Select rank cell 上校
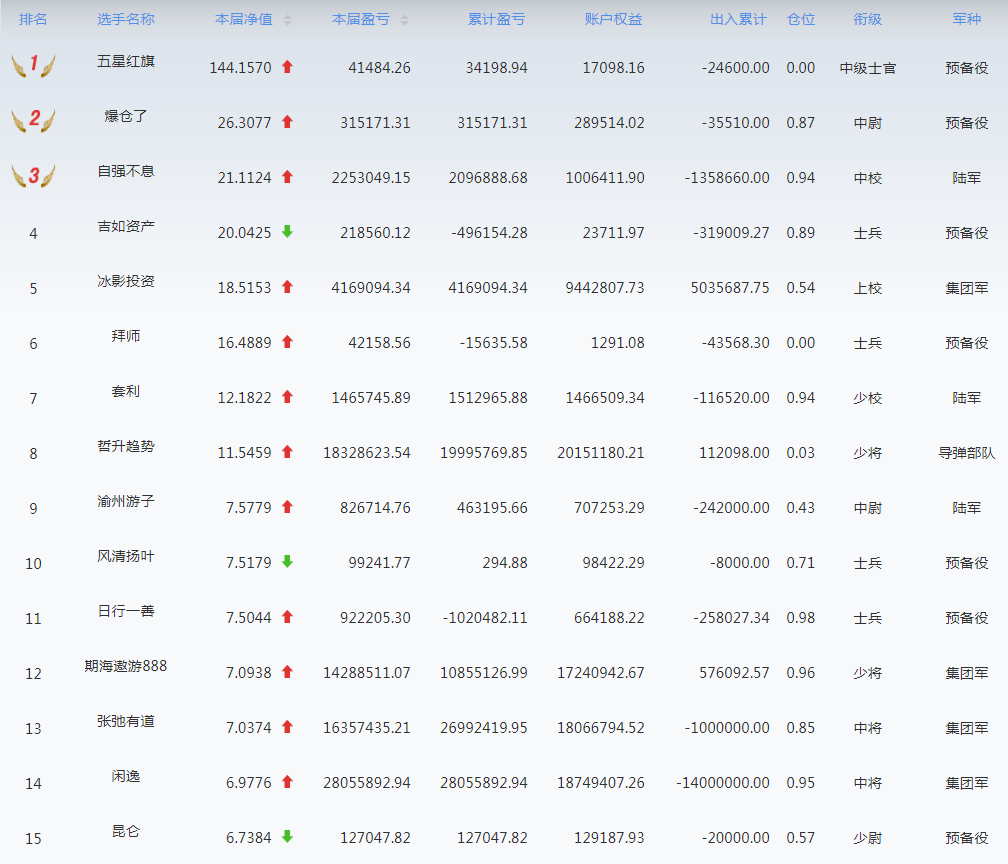Screen dimensions: 1008x864 tap(867, 288)
